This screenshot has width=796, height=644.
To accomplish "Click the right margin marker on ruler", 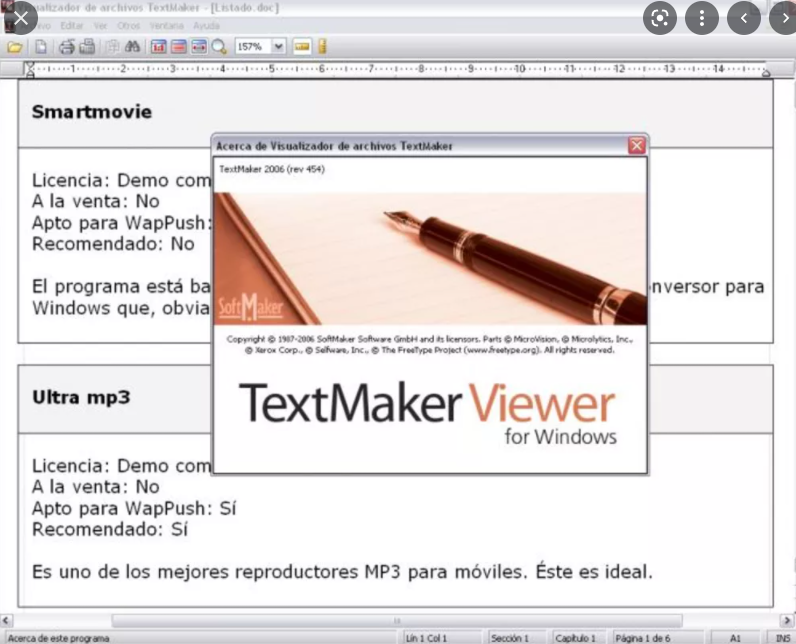I will (x=766, y=72).
